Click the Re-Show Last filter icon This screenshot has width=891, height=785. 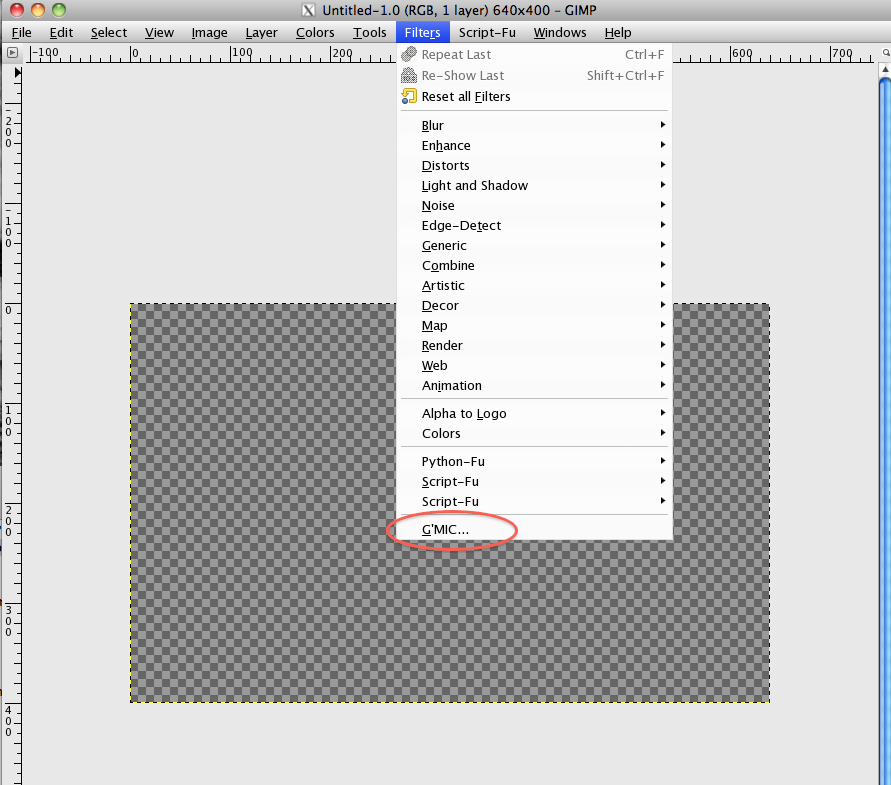(409, 75)
